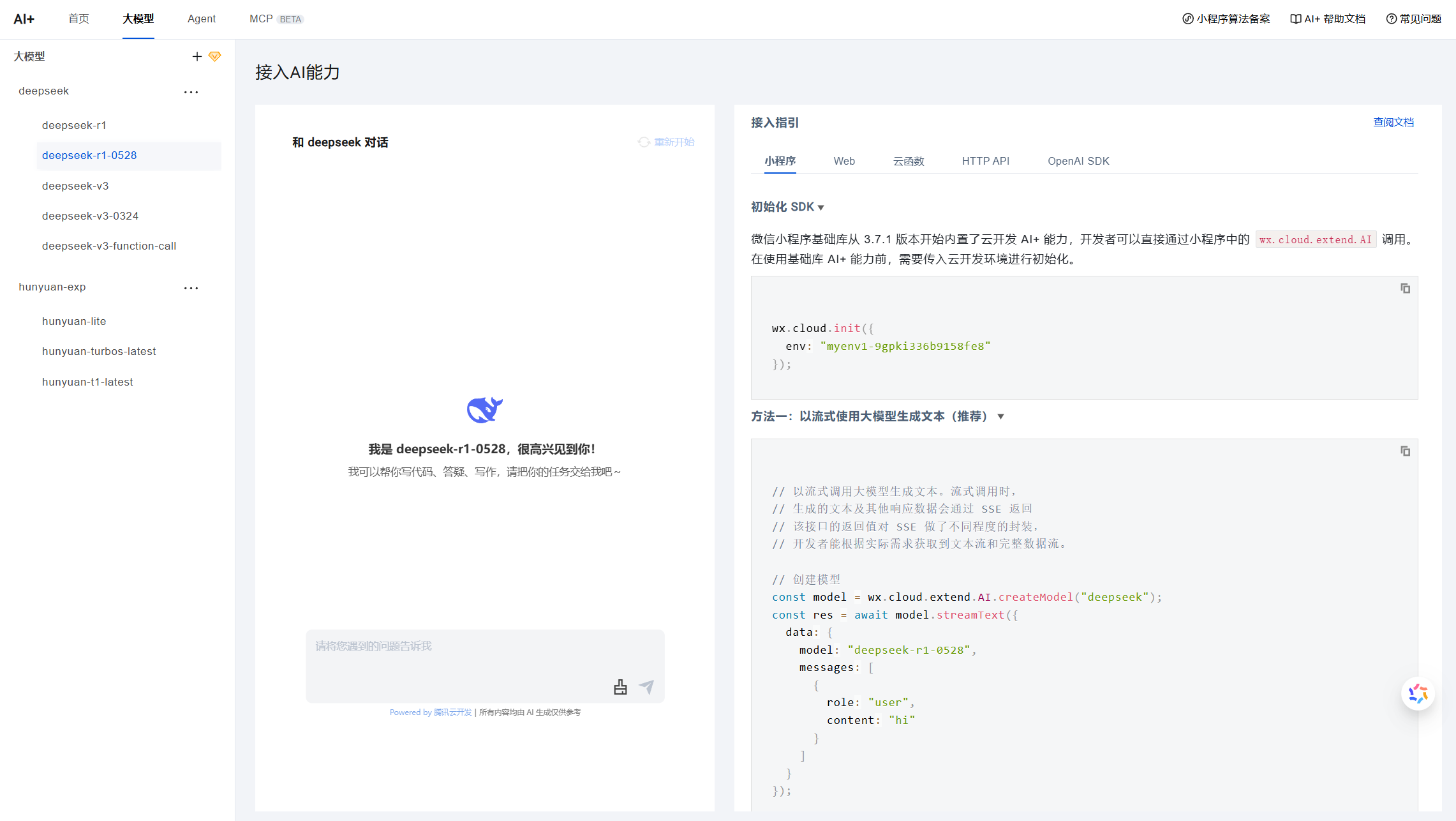
Task: Click the AI+ help docs book icon
Action: (1295, 19)
